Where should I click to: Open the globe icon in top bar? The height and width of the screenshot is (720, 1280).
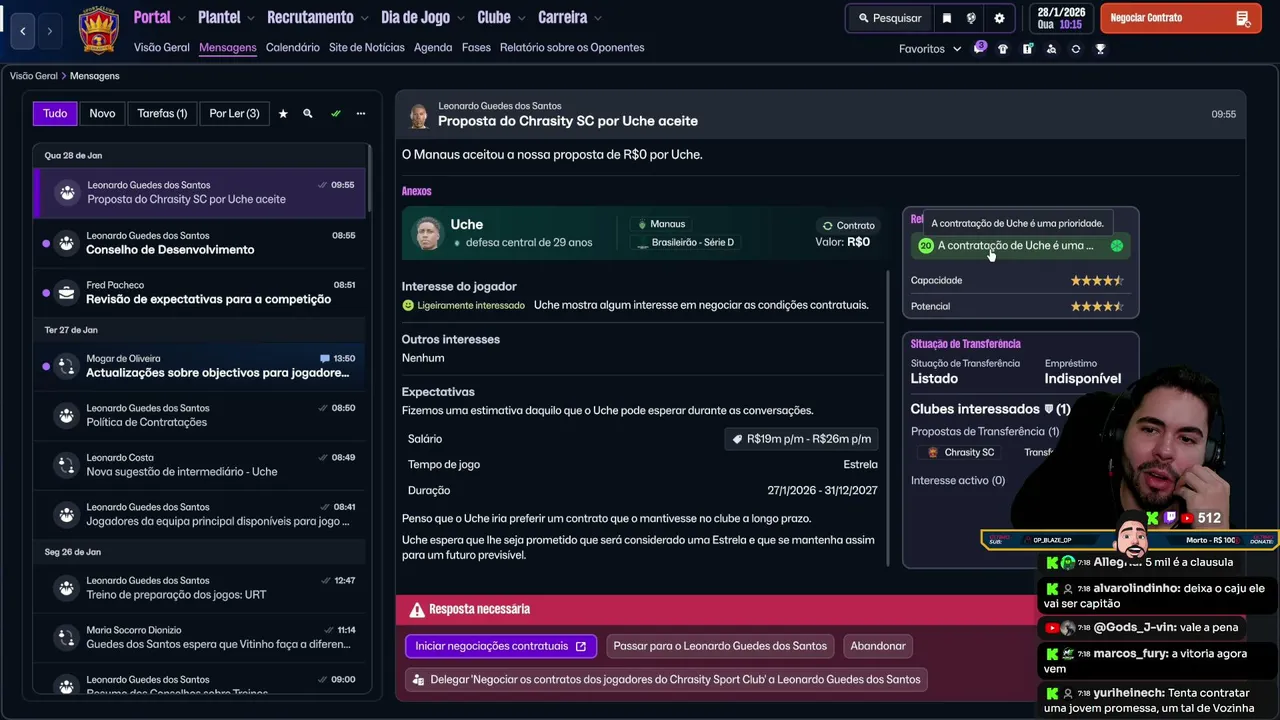click(971, 18)
